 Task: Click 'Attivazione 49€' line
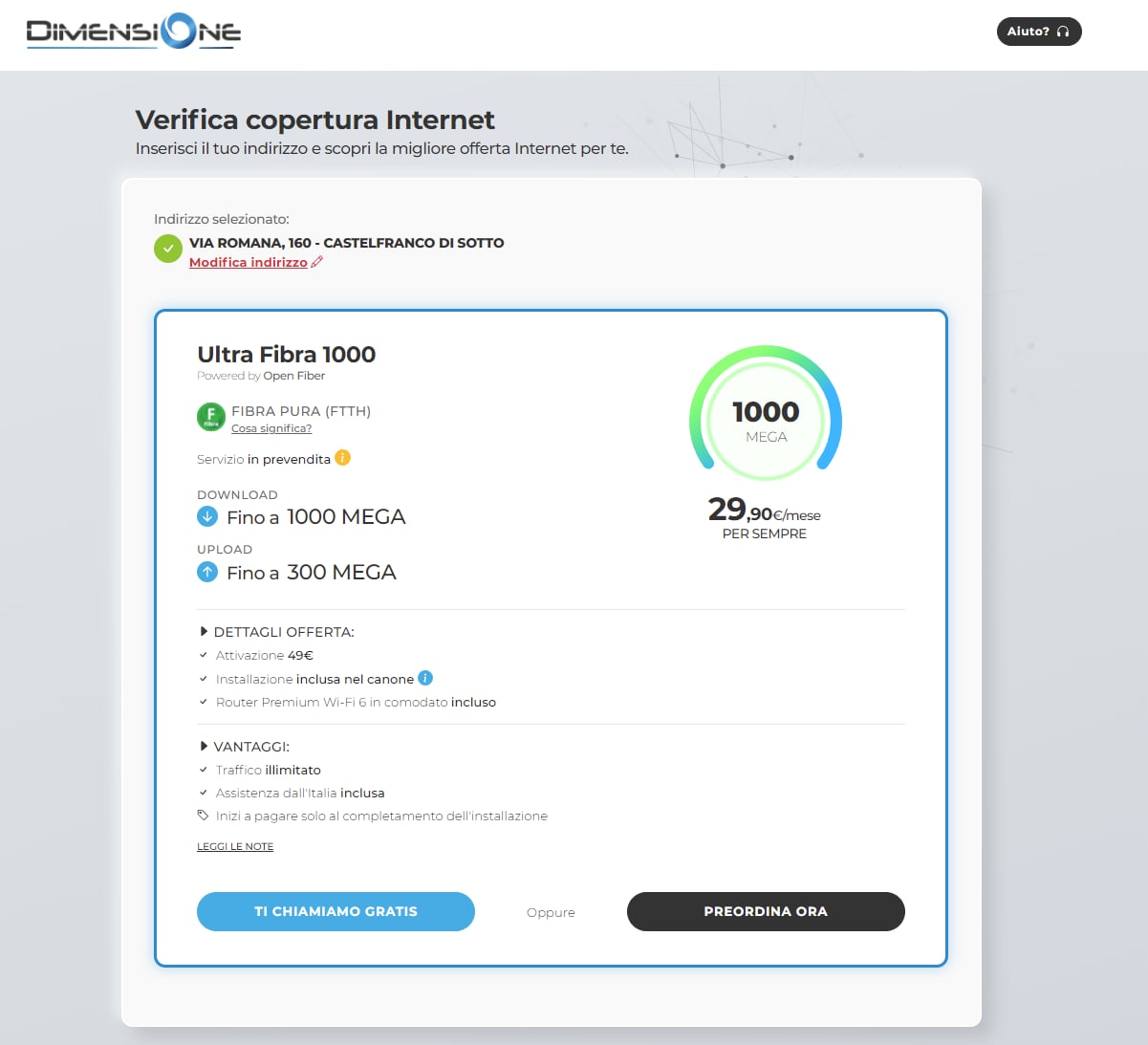click(x=265, y=655)
